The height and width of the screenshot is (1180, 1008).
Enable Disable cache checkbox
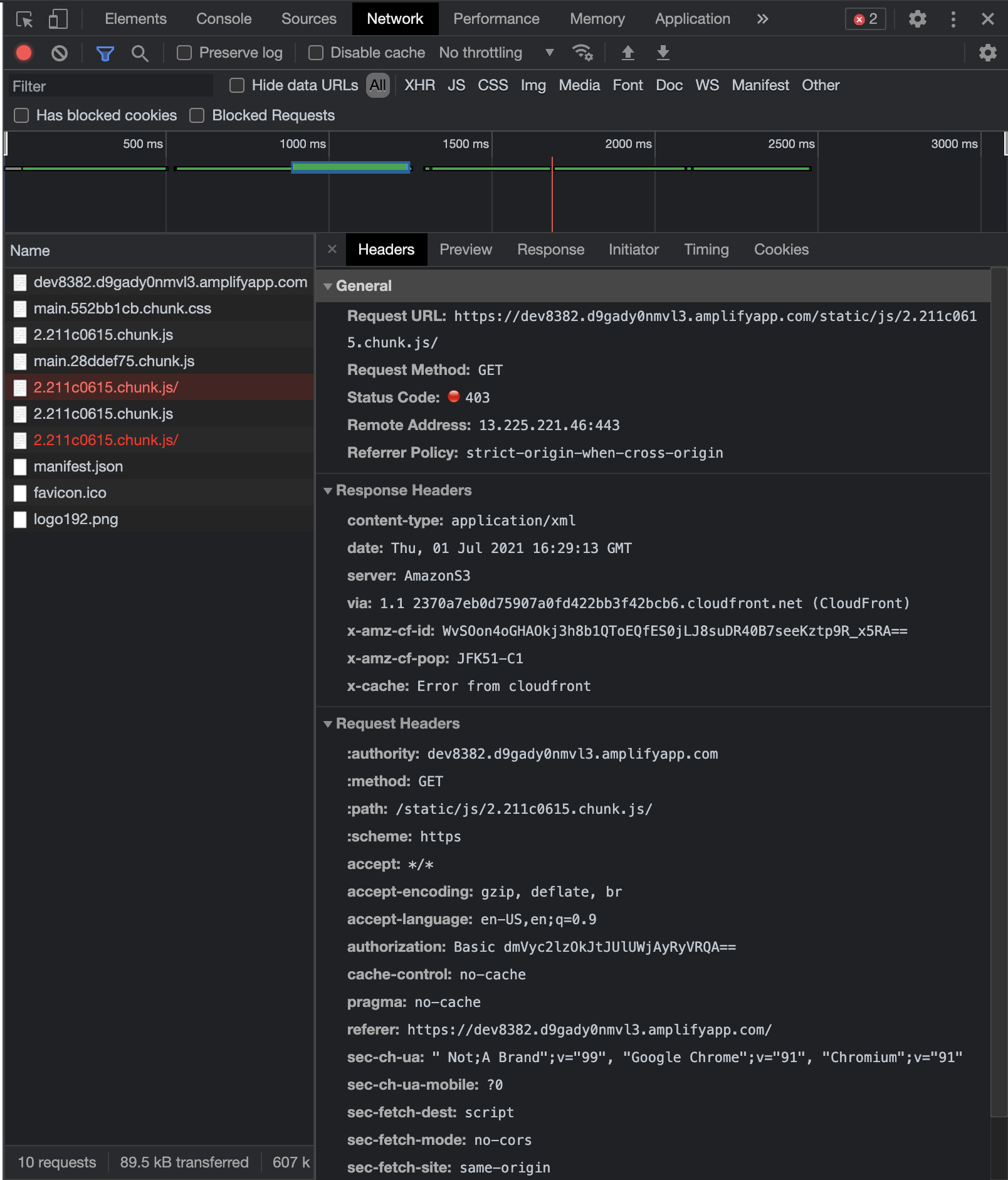316,53
